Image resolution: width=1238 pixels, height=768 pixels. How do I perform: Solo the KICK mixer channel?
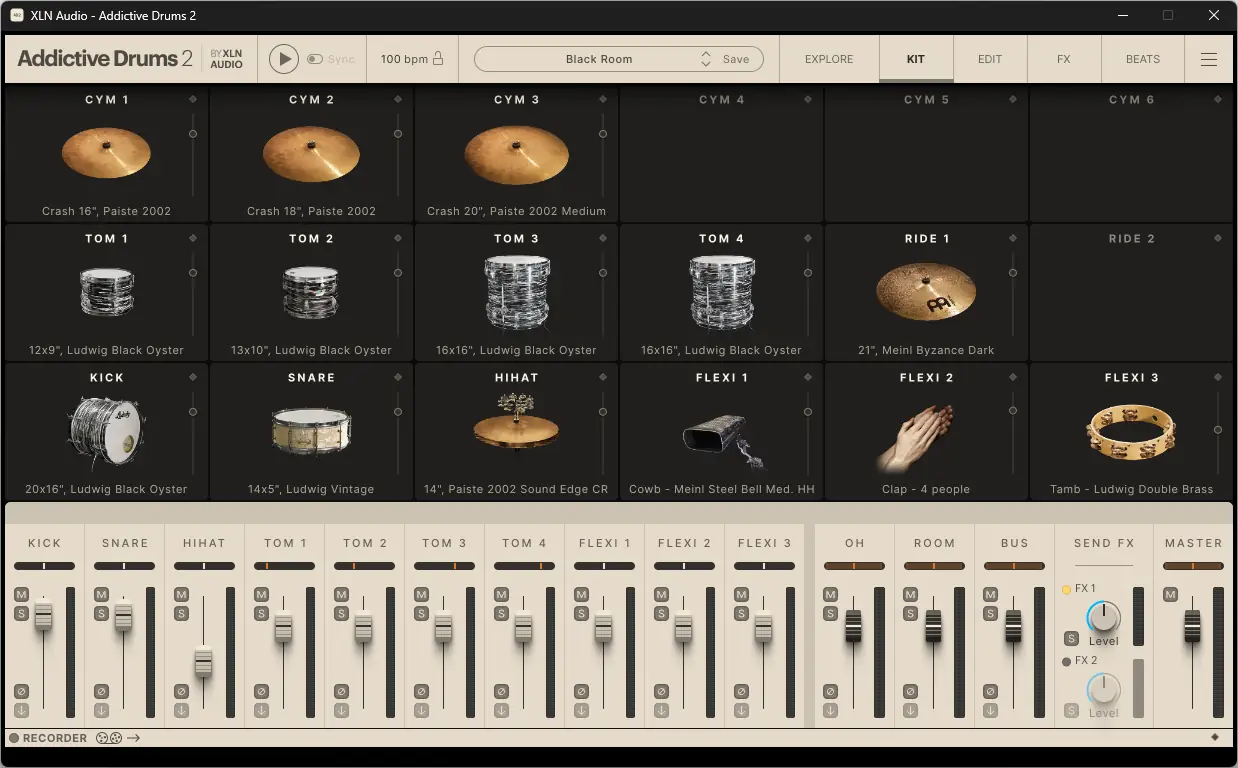pyautogui.click(x=21, y=613)
